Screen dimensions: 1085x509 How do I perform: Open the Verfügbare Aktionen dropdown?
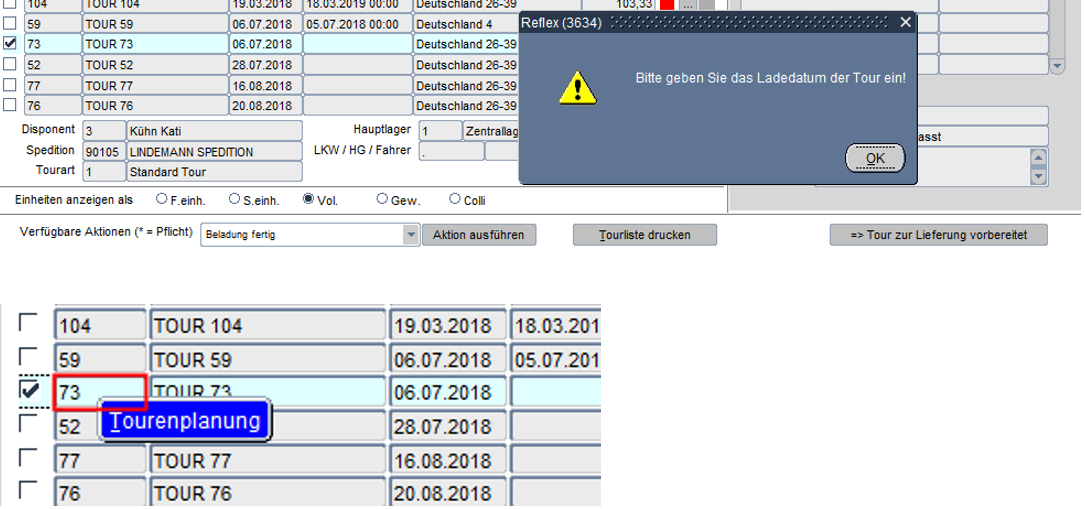tap(410, 235)
